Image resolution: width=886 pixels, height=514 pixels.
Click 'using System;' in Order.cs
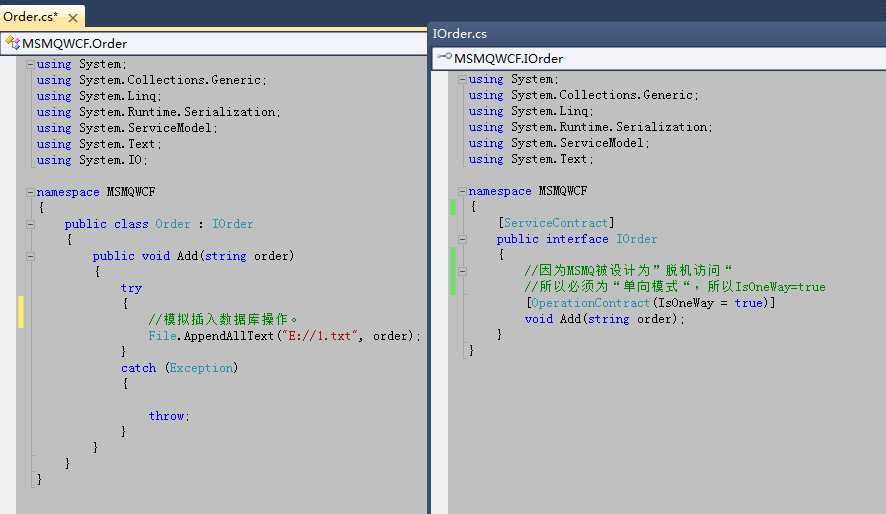81,64
